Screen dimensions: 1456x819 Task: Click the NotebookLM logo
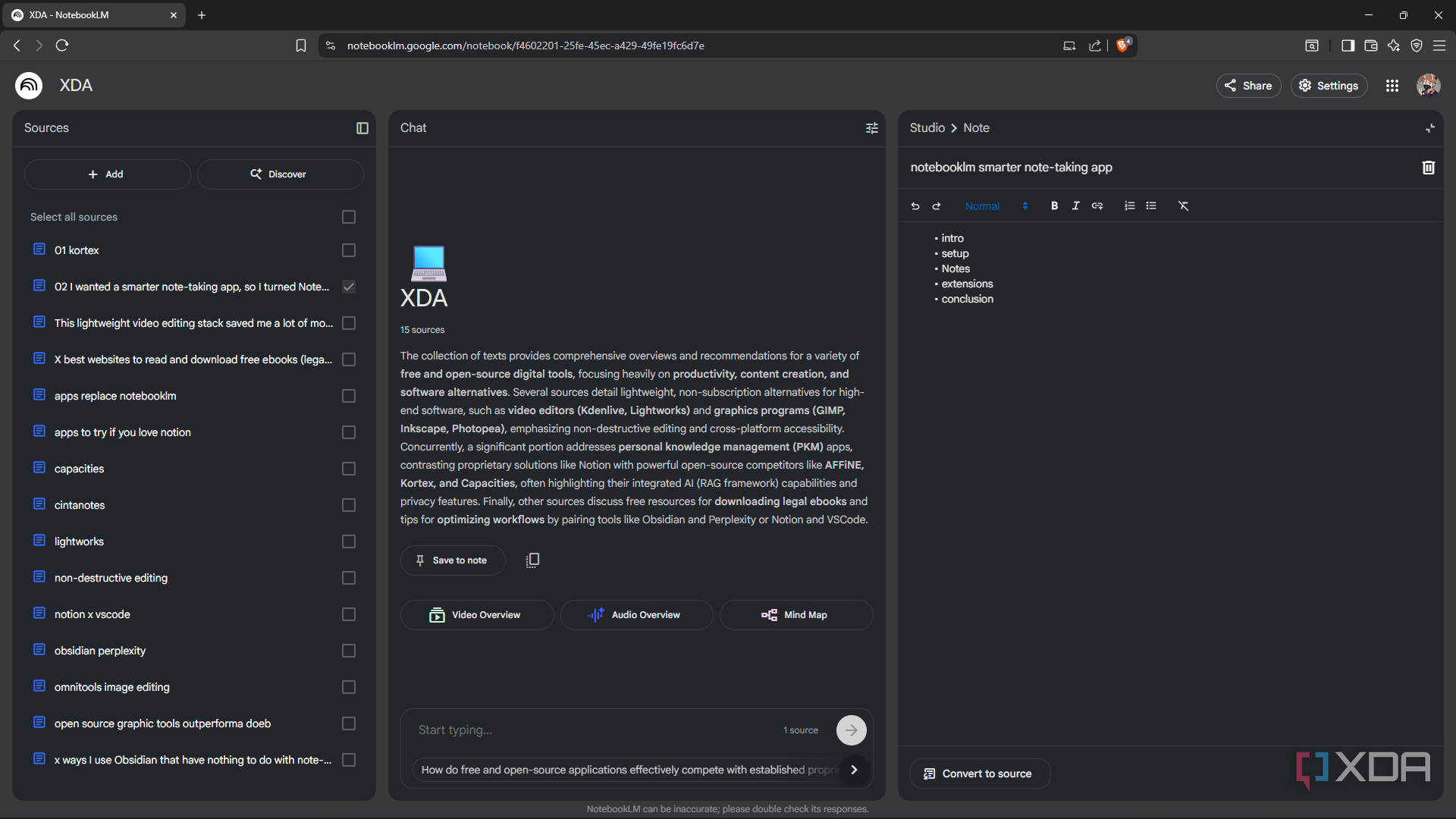point(29,86)
